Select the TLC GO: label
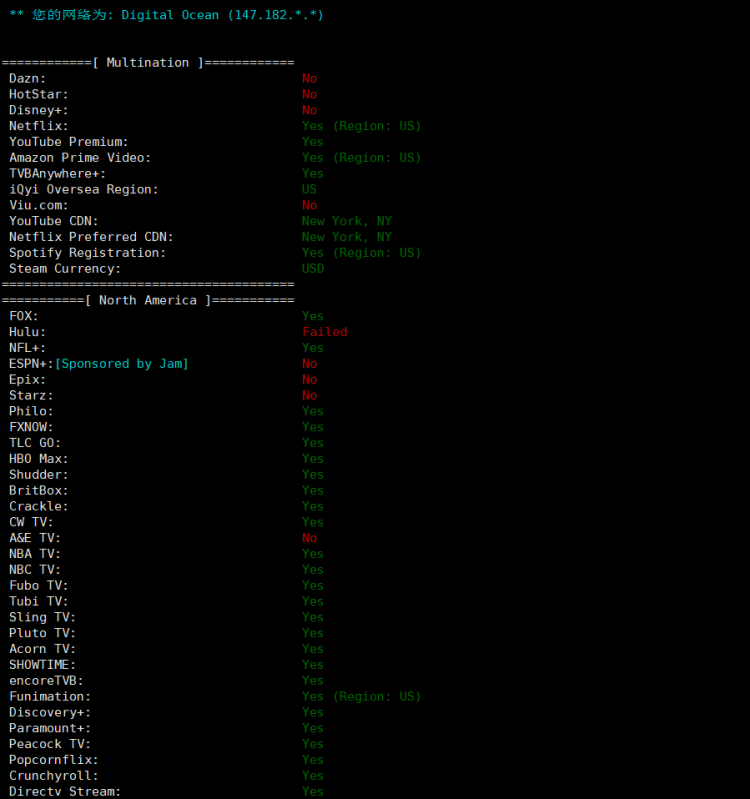 point(35,443)
